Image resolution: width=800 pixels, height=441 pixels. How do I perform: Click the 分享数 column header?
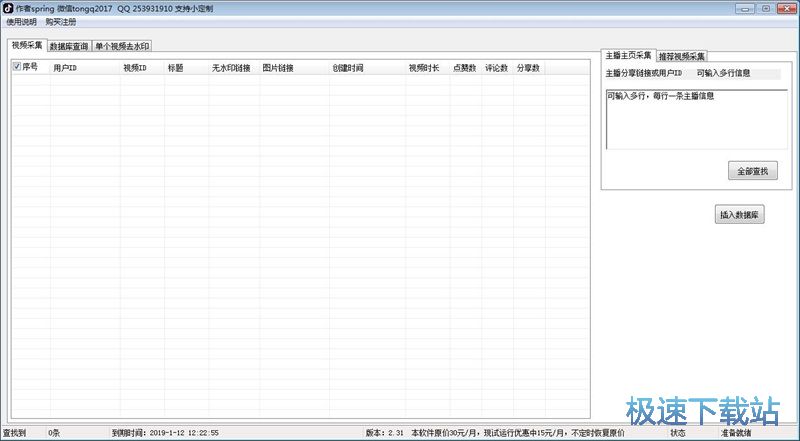click(x=529, y=68)
